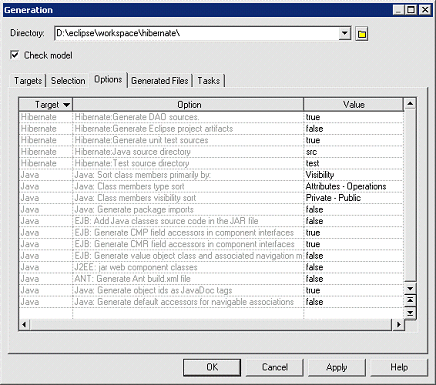Click the Target column sort arrow
This screenshot has width=436, height=385.
point(66,105)
